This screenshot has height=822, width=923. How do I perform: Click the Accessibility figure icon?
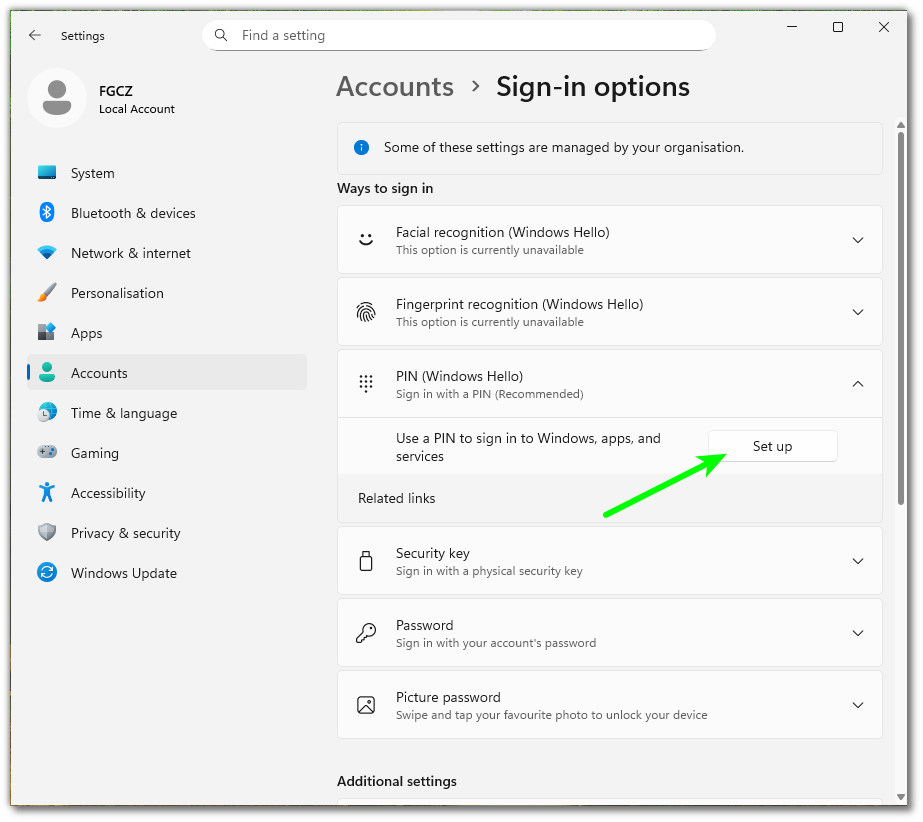[x=47, y=492]
